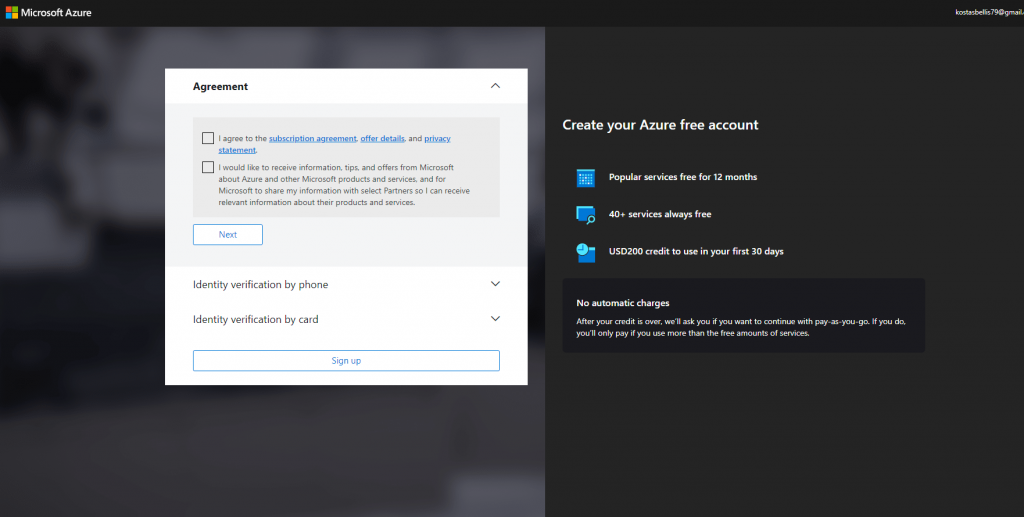The width and height of the screenshot is (1024, 517).
Task: Click the calendar icon for popular services
Action: 586,178
